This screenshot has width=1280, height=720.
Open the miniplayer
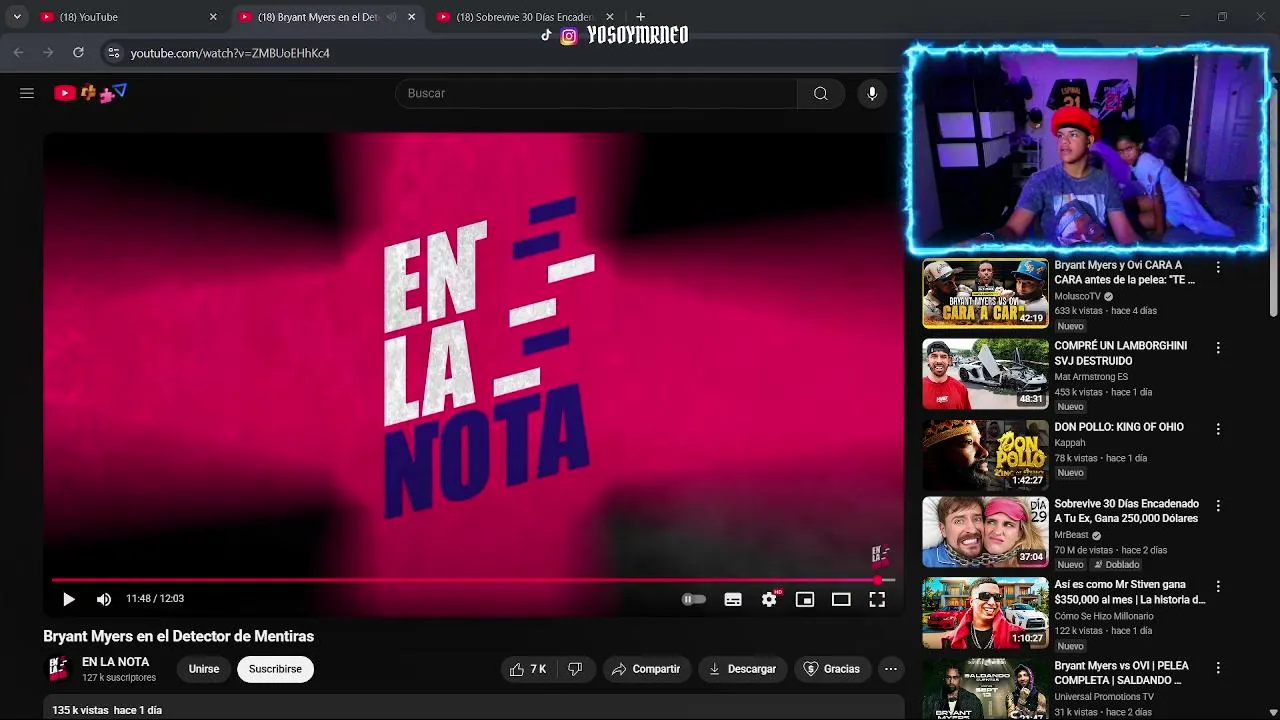(x=805, y=599)
